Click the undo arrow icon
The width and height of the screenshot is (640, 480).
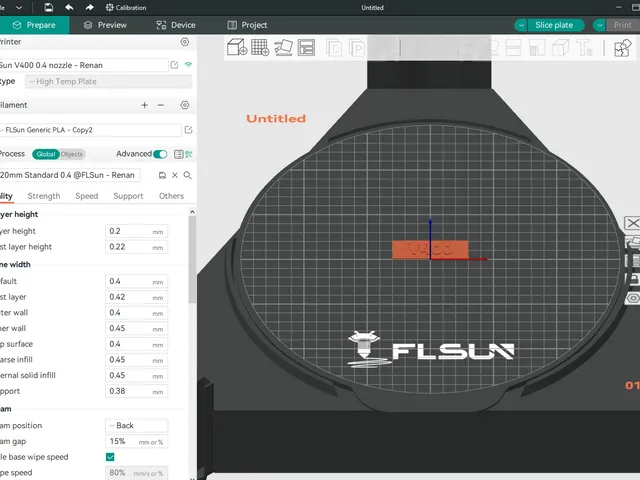(x=69, y=7)
